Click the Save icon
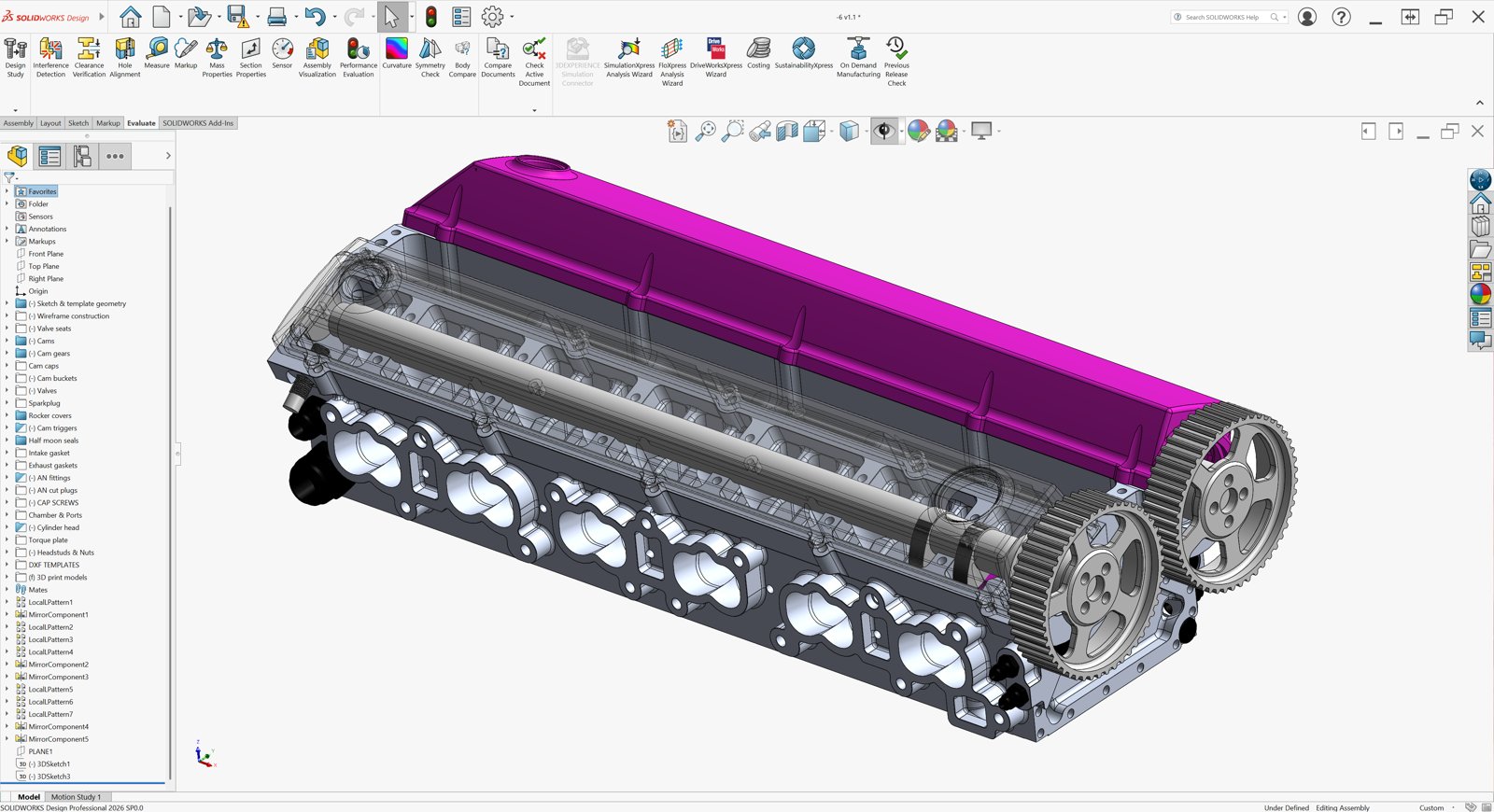1494x812 pixels. (237, 17)
